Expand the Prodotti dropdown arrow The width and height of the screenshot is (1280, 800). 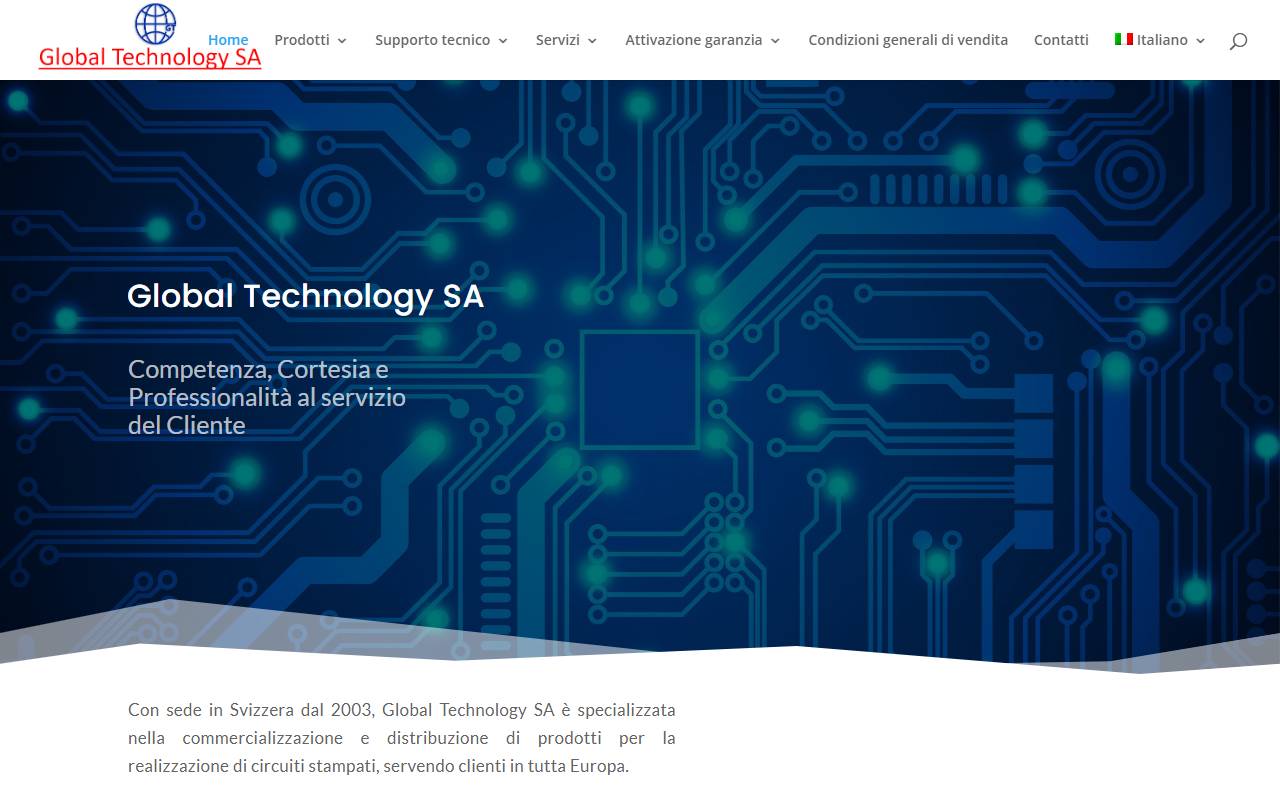342,41
